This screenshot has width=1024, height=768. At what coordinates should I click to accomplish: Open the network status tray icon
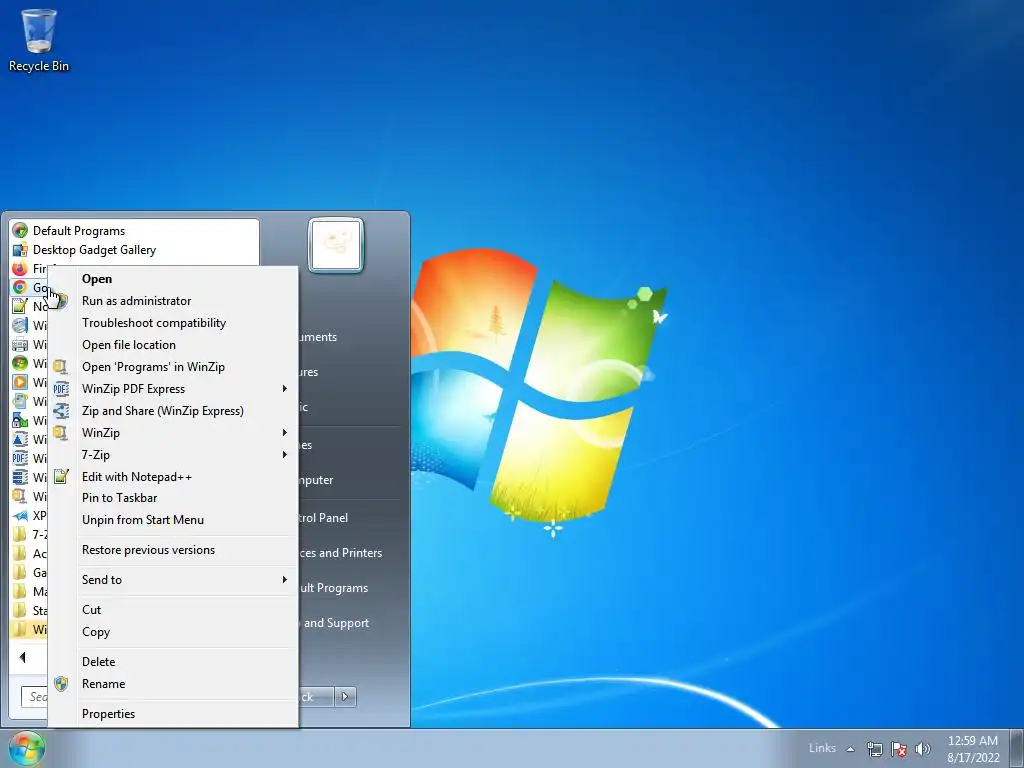[x=874, y=749]
